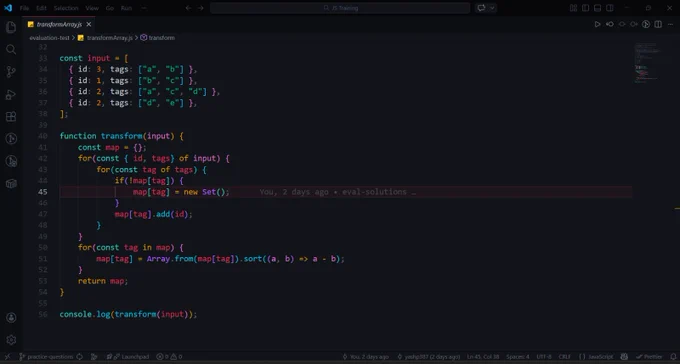The width and height of the screenshot is (680, 364).
Task: Click the synchronize changes icon in status bar
Action: pos(79,357)
